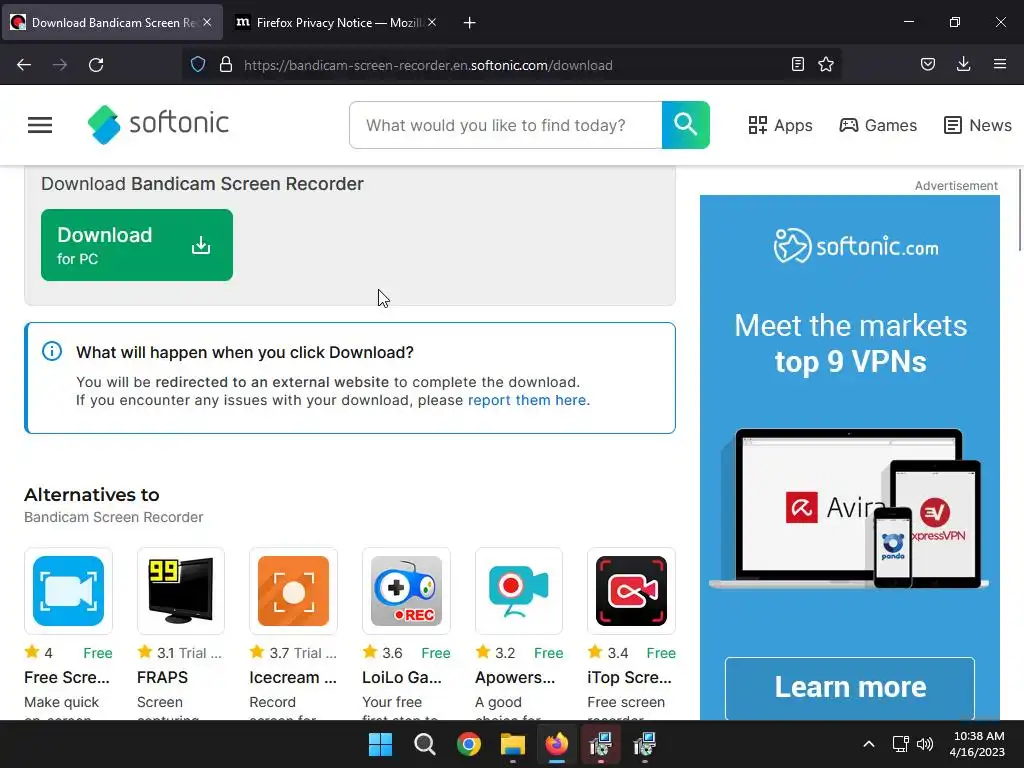Switch to Firefox Privacy Notice tab
Screen dimensions: 1024x768
tap(336, 23)
